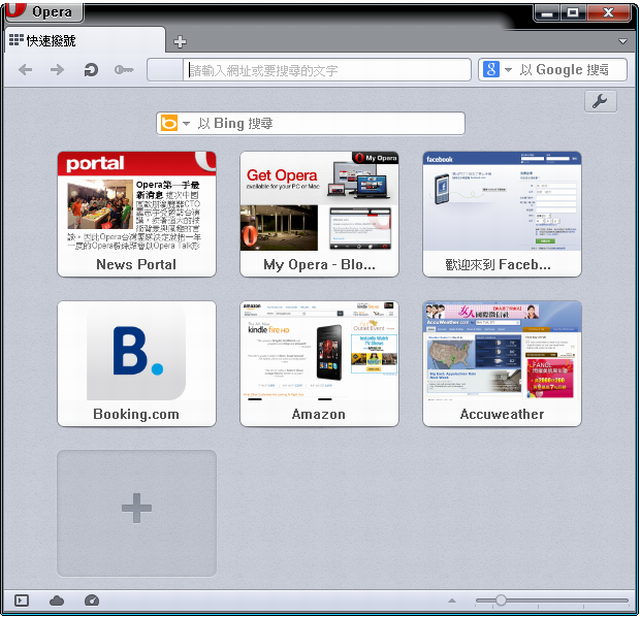Open the Opera main menu
Screen dimensions: 640x617
[x=42, y=12]
